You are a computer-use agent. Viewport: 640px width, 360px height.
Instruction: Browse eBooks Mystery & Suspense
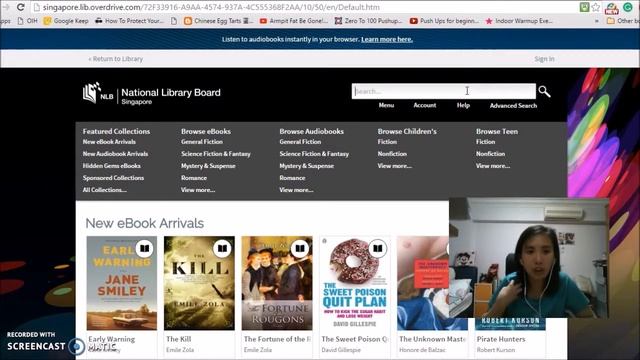[x=208, y=166]
